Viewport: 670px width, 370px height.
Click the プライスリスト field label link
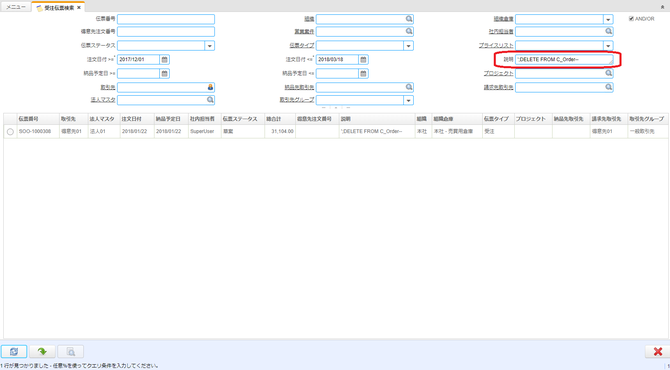coord(496,45)
